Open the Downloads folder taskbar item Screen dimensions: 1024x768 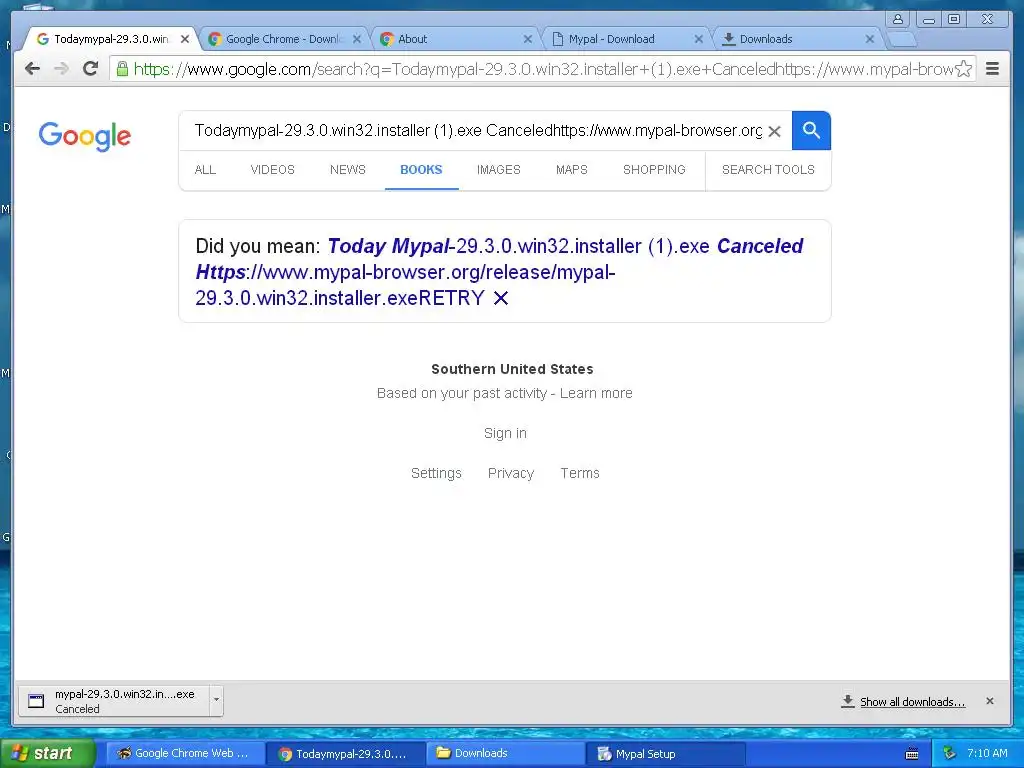click(x=506, y=754)
